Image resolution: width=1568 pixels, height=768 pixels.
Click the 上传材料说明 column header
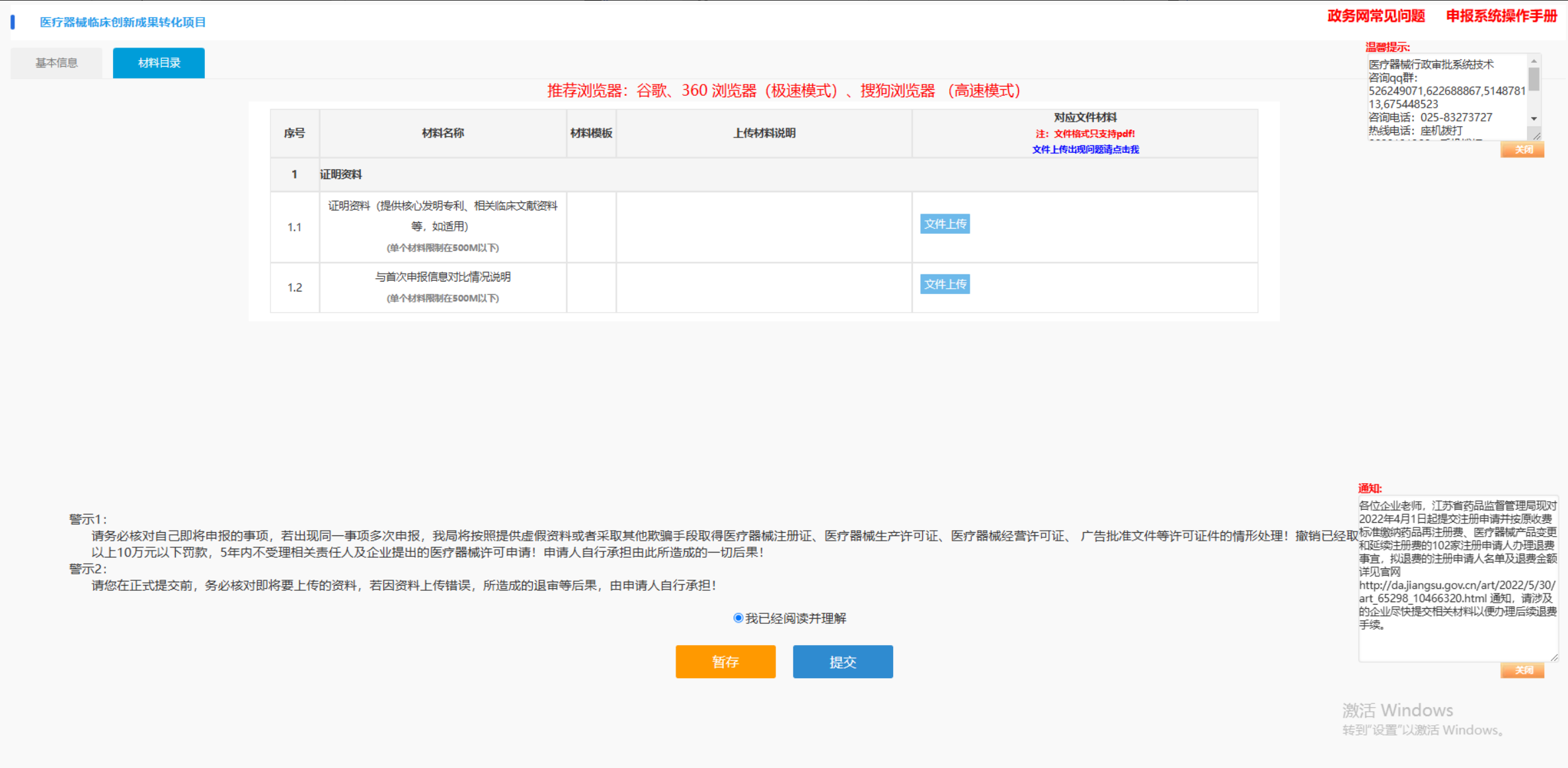coord(764,133)
